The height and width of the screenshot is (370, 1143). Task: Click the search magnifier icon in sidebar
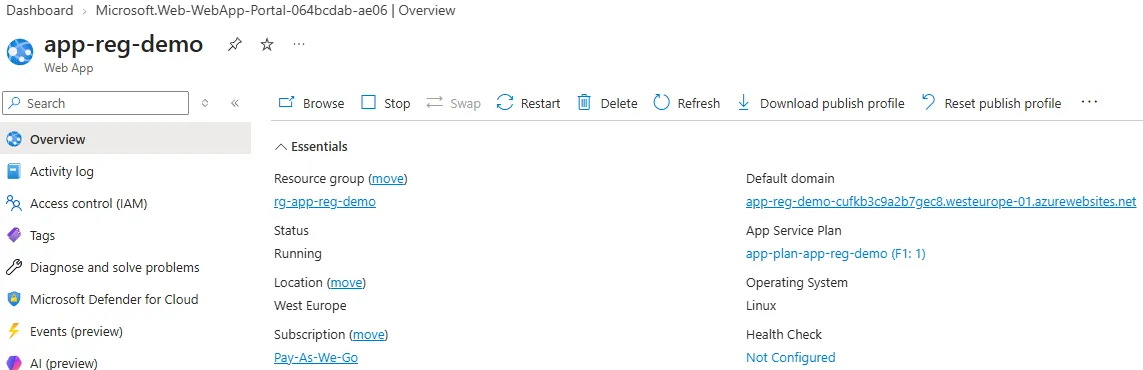click(x=15, y=103)
